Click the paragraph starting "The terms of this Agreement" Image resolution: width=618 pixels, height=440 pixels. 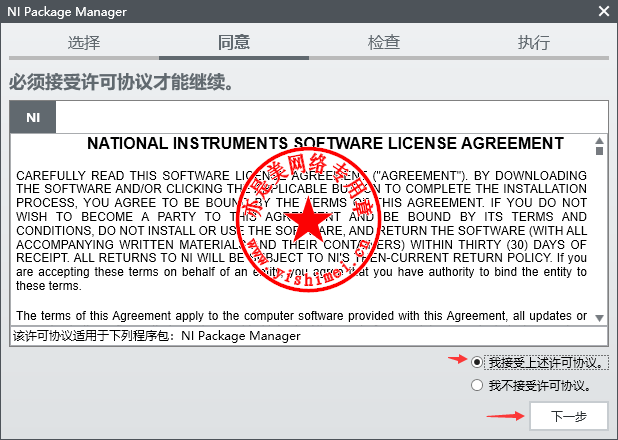point(302,316)
